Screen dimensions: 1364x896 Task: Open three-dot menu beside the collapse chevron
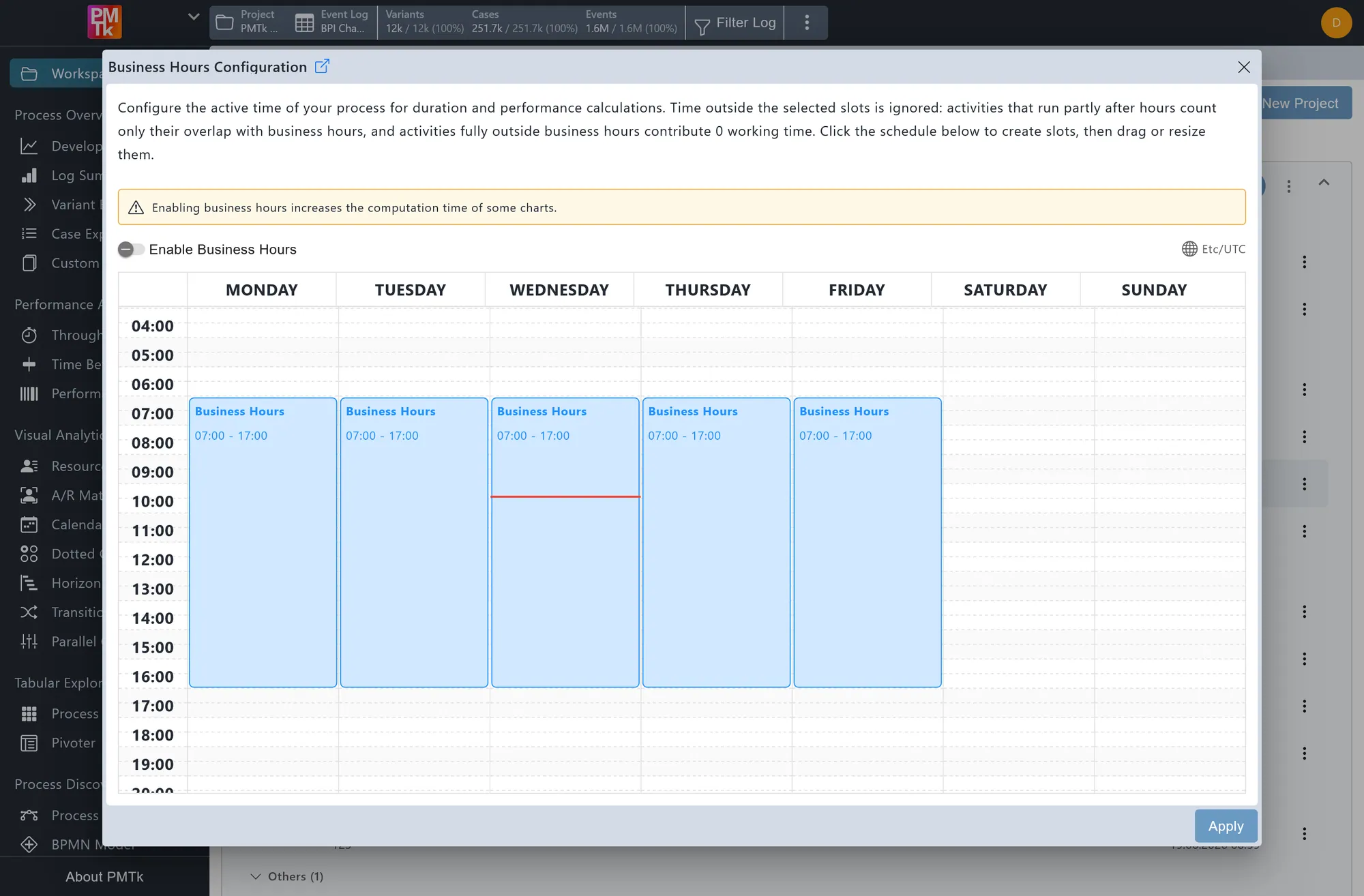[x=1288, y=186]
